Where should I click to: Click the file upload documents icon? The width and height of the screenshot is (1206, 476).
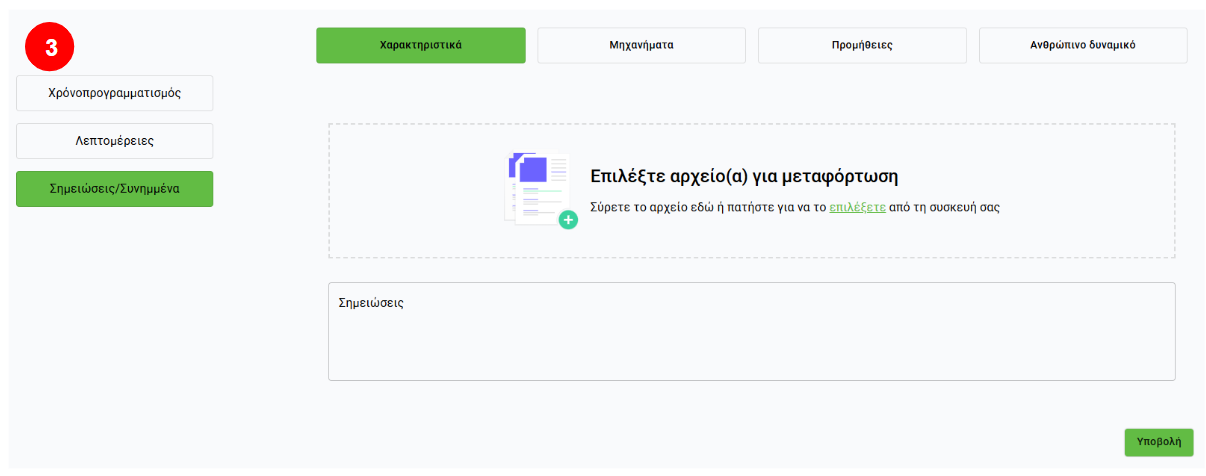coord(538,190)
